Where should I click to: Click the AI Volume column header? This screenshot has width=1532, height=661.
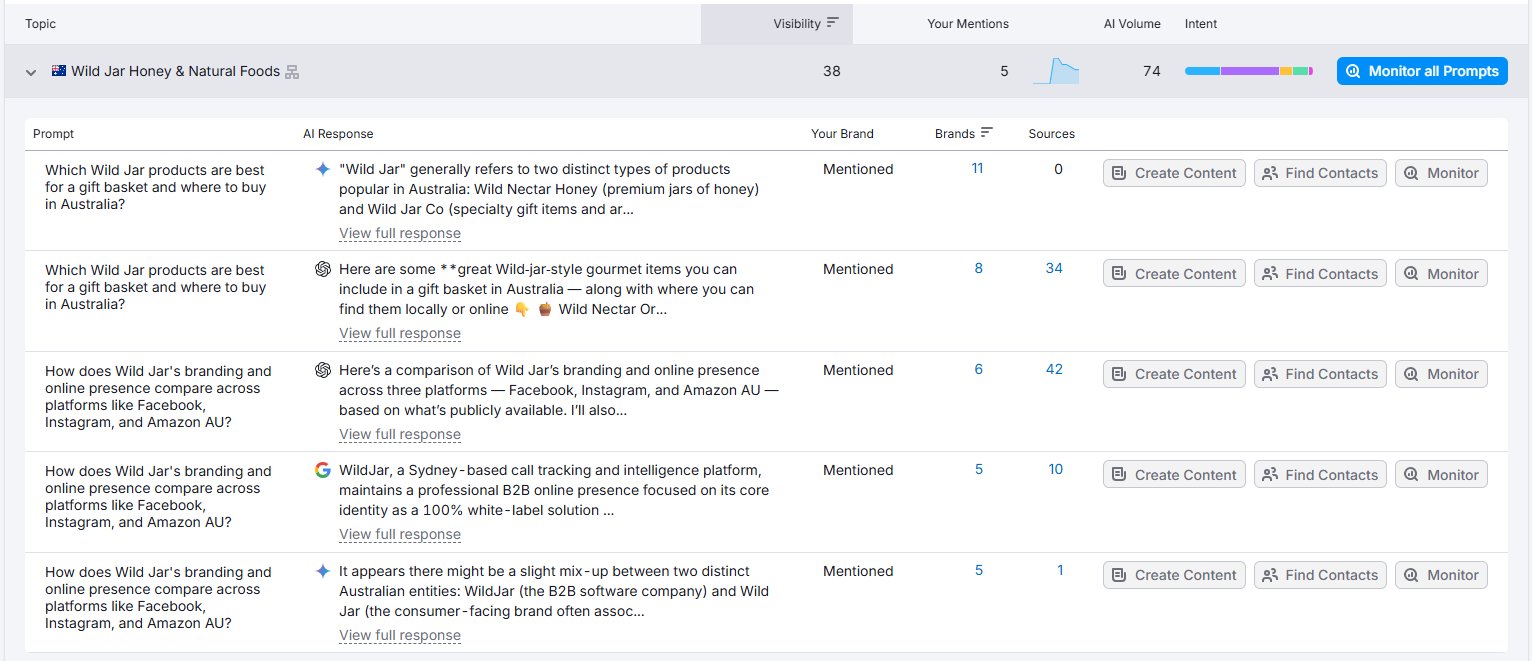pyautogui.click(x=1132, y=23)
